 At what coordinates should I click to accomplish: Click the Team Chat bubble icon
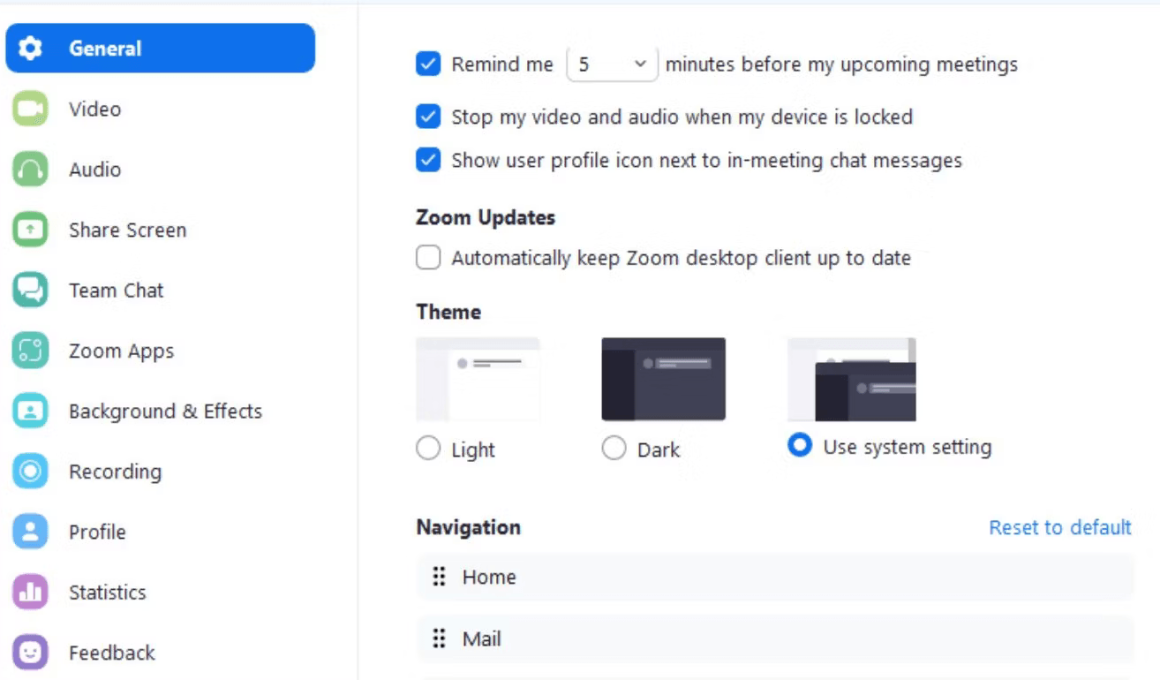[30, 290]
